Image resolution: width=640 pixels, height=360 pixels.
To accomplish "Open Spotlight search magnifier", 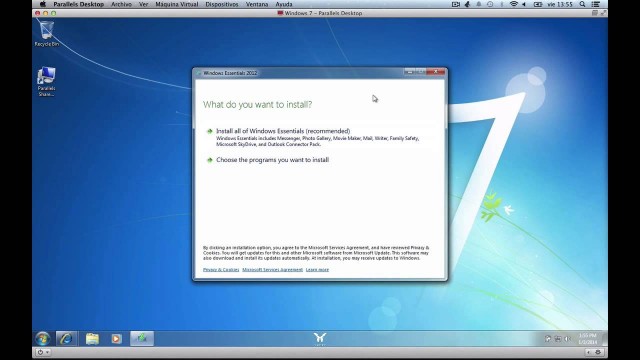I will (x=582, y=4).
